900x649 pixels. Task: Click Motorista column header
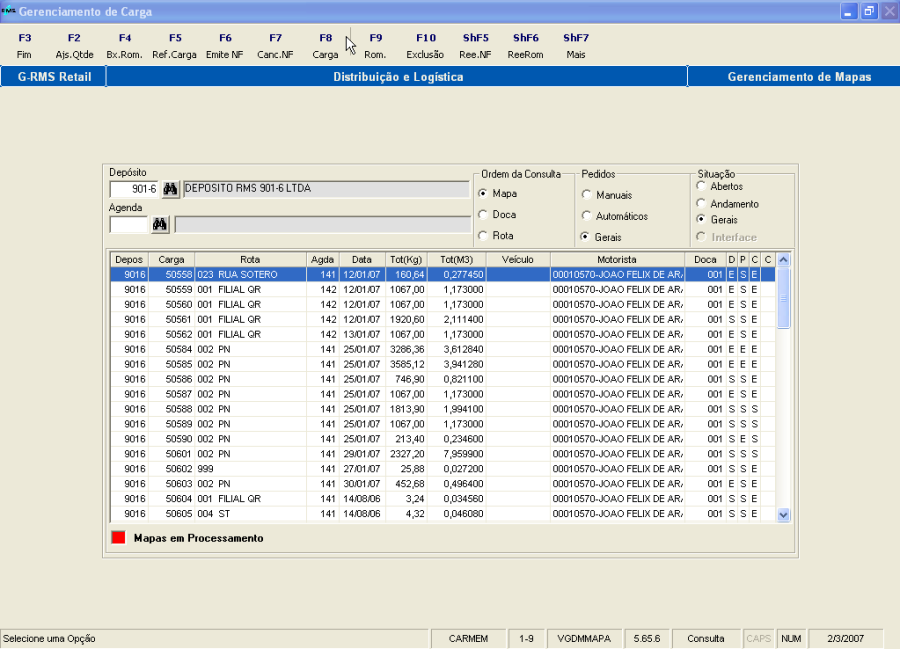(x=617, y=259)
